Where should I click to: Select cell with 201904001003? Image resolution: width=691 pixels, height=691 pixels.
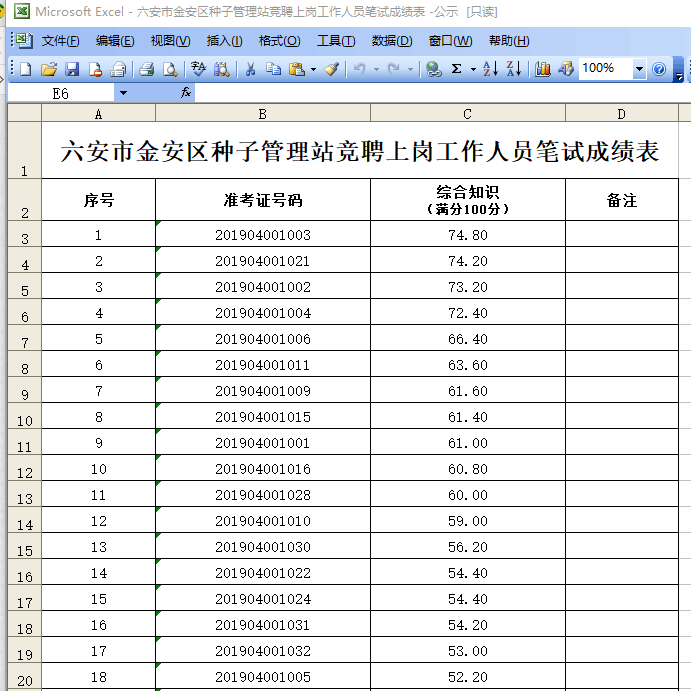pos(263,234)
